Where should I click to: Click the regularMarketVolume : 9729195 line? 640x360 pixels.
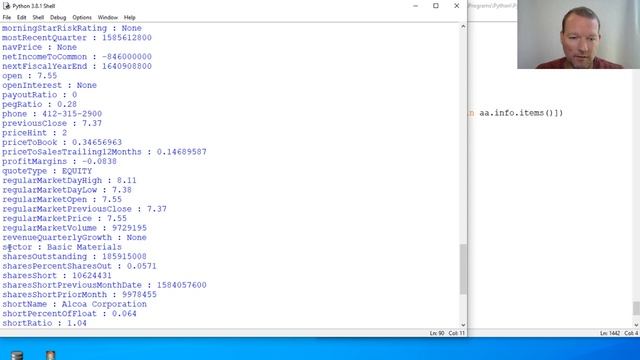click(x=74, y=228)
